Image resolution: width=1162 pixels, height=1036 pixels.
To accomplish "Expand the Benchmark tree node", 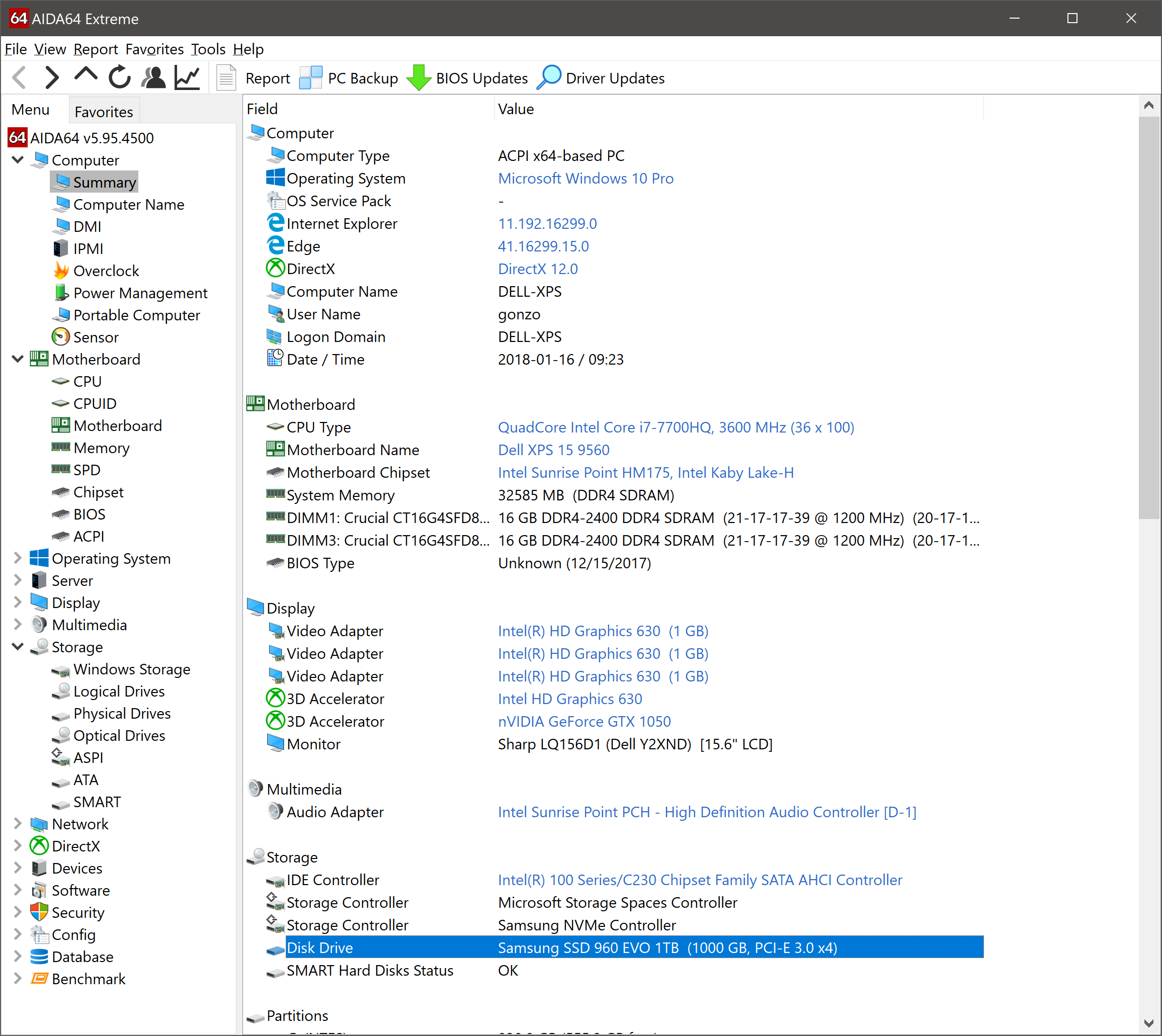I will [x=18, y=979].
